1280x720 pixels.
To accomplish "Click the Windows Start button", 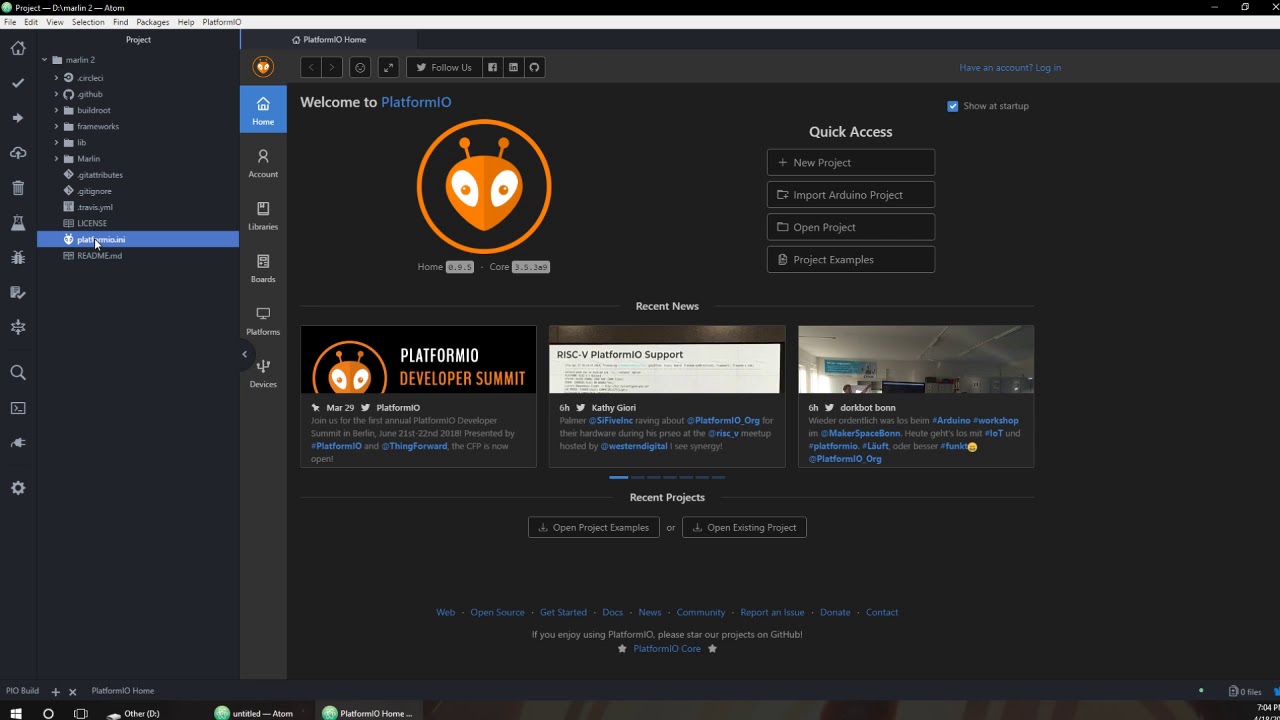I will 18,713.
